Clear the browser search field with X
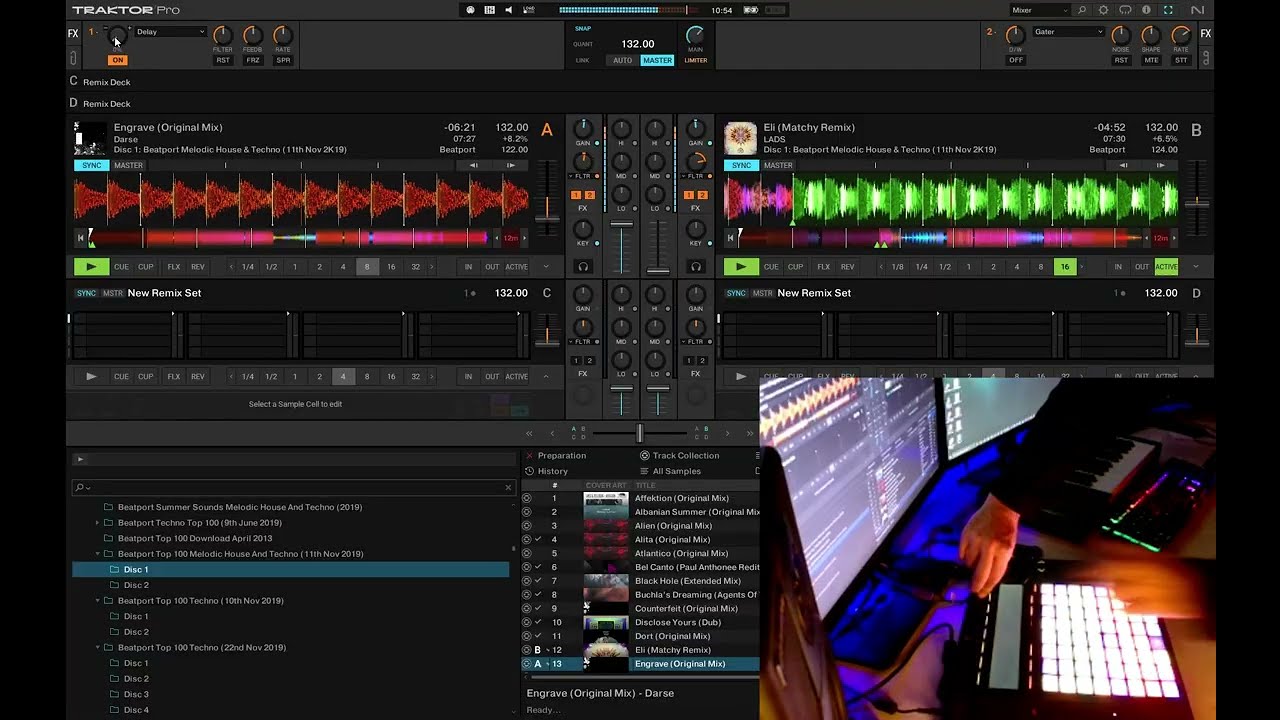Image resolution: width=1280 pixels, height=720 pixels. pyautogui.click(x=507, y=488)
